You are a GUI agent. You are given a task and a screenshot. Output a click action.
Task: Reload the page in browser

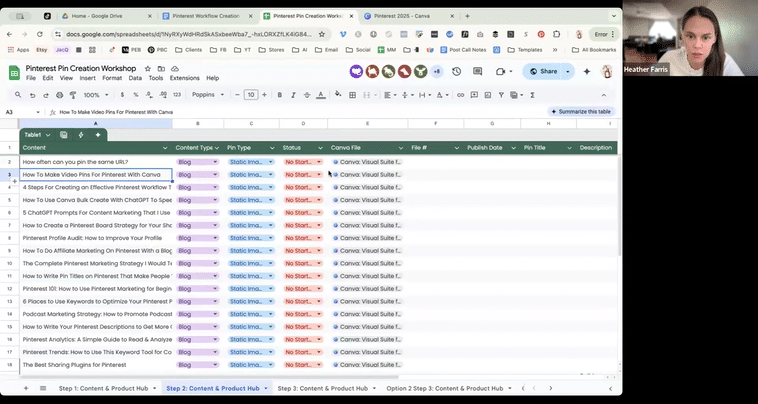click(x=40, y=34)
